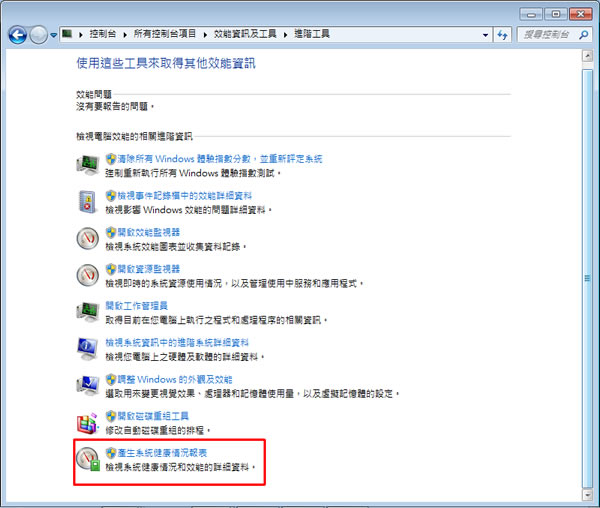Select 進階工具 in the breadcrumb

312,34
